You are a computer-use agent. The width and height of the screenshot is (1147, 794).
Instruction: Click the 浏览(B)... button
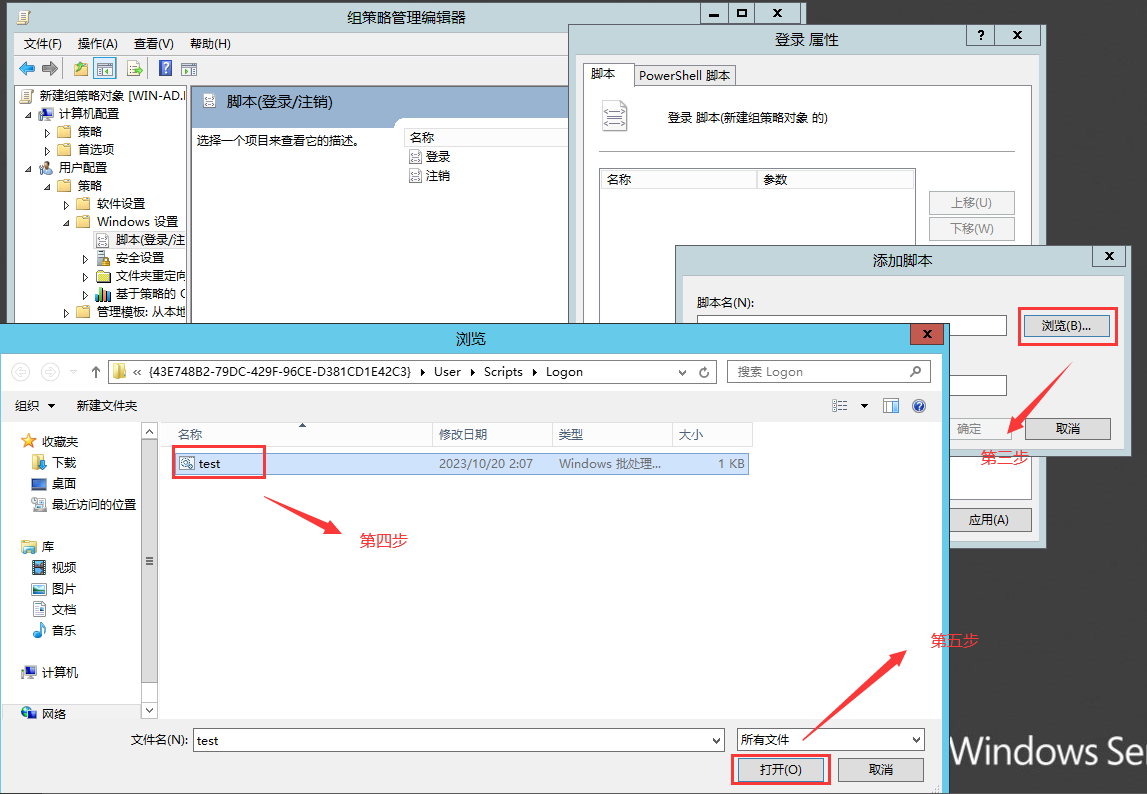tap(1066, 326)
